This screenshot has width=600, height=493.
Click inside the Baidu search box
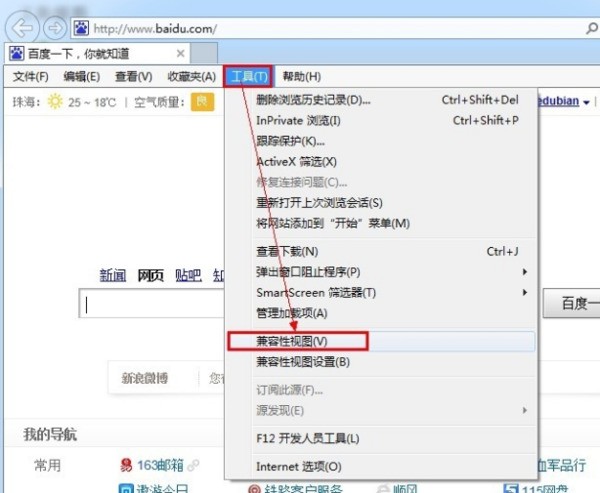coord(152,304)
